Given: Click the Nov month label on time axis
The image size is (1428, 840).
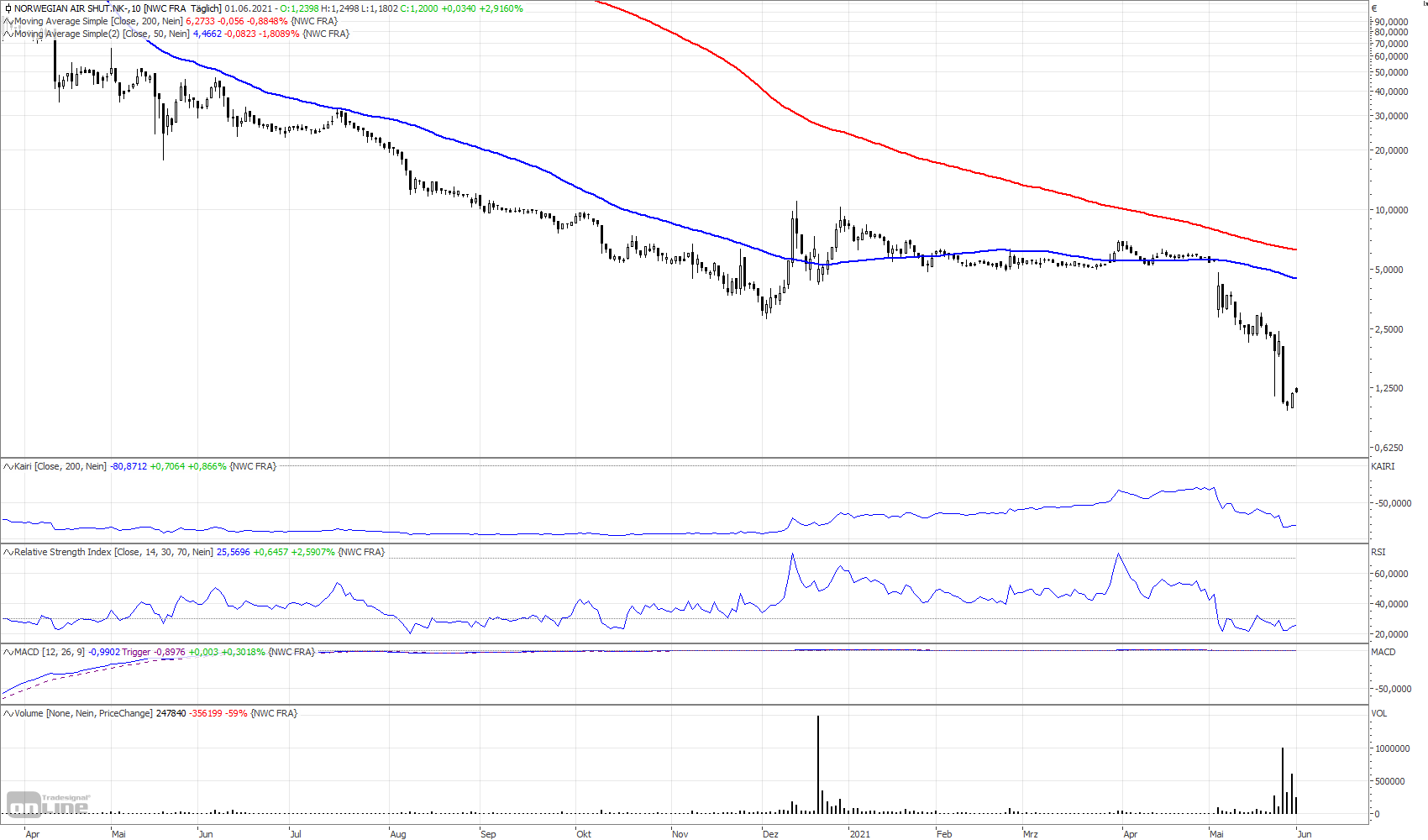Looking at the screenshot, I should coord(680,834).
